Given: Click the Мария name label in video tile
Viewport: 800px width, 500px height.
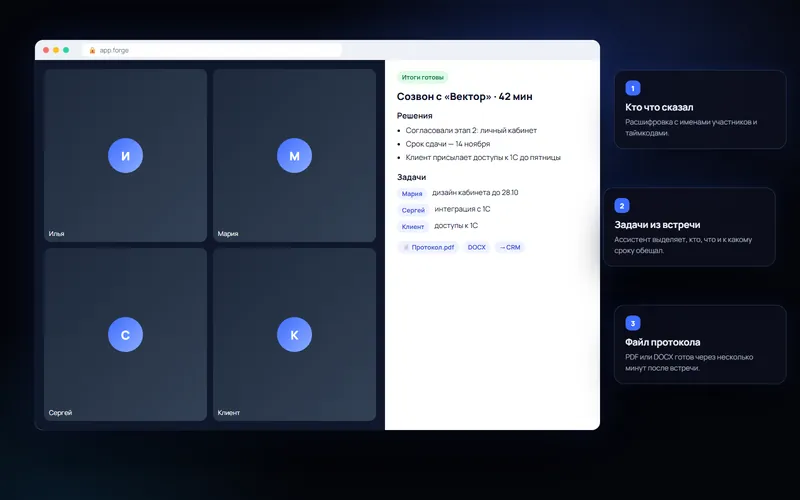Looking at the screenshot, I should point(228,234).
